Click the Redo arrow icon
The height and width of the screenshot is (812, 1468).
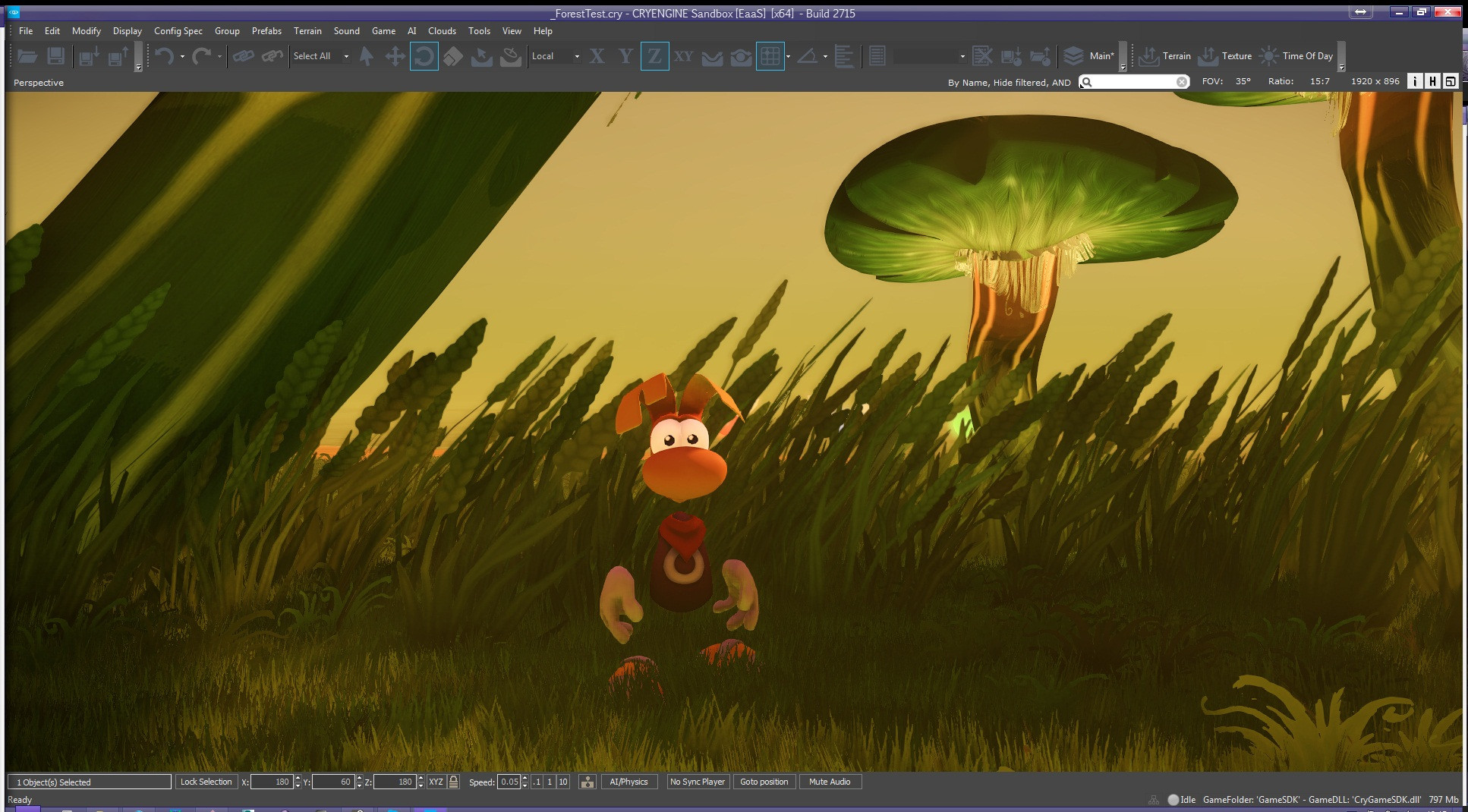[x=201, y=56]
